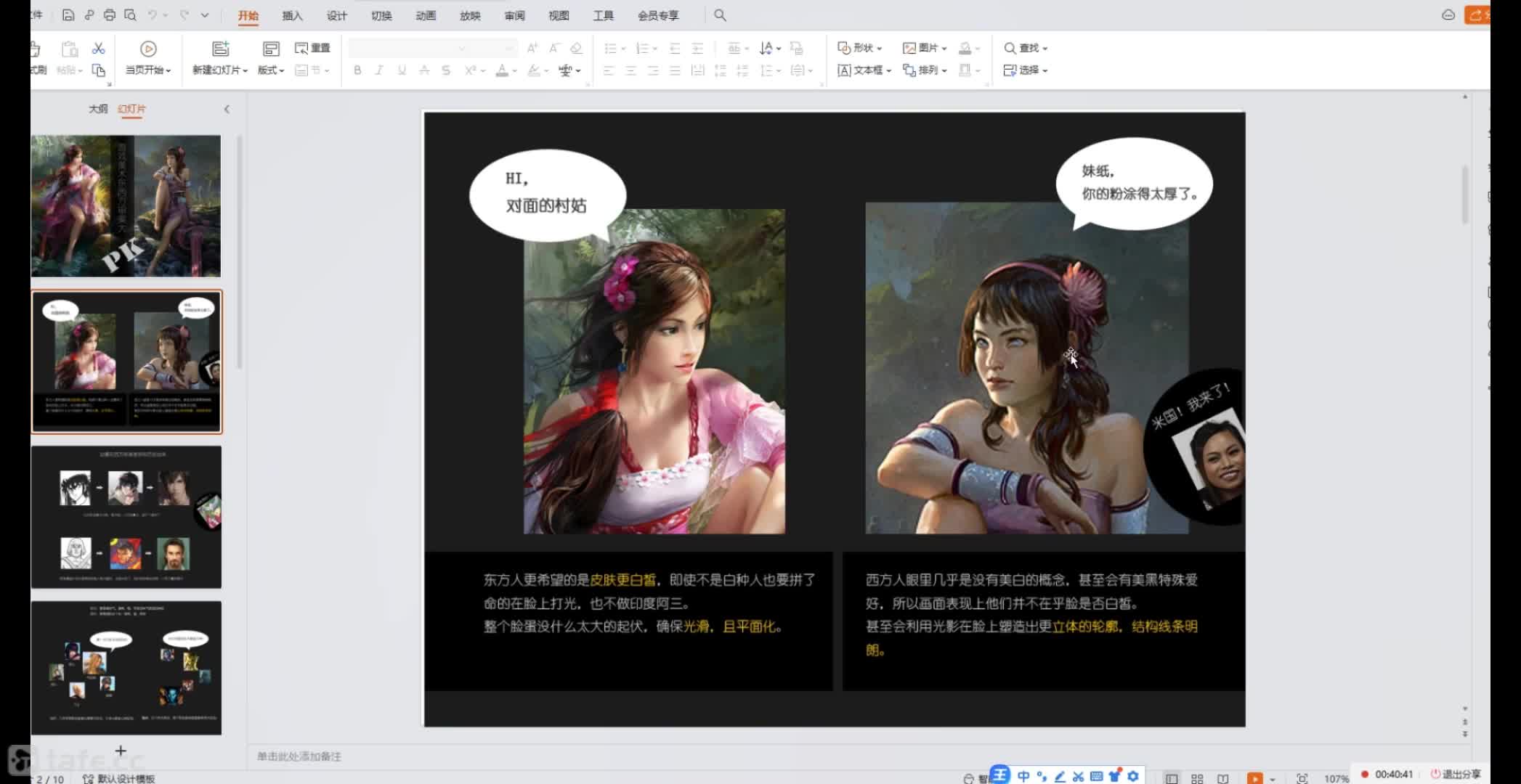This screenshot has height=784, width=1521.
Task: Switch to normal view icon
Action: (x=1172, y=778)
